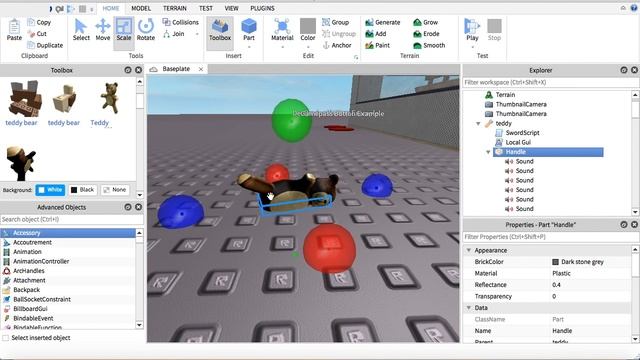
Task: Click the Search object field
Action: click(x=72, y=220)
